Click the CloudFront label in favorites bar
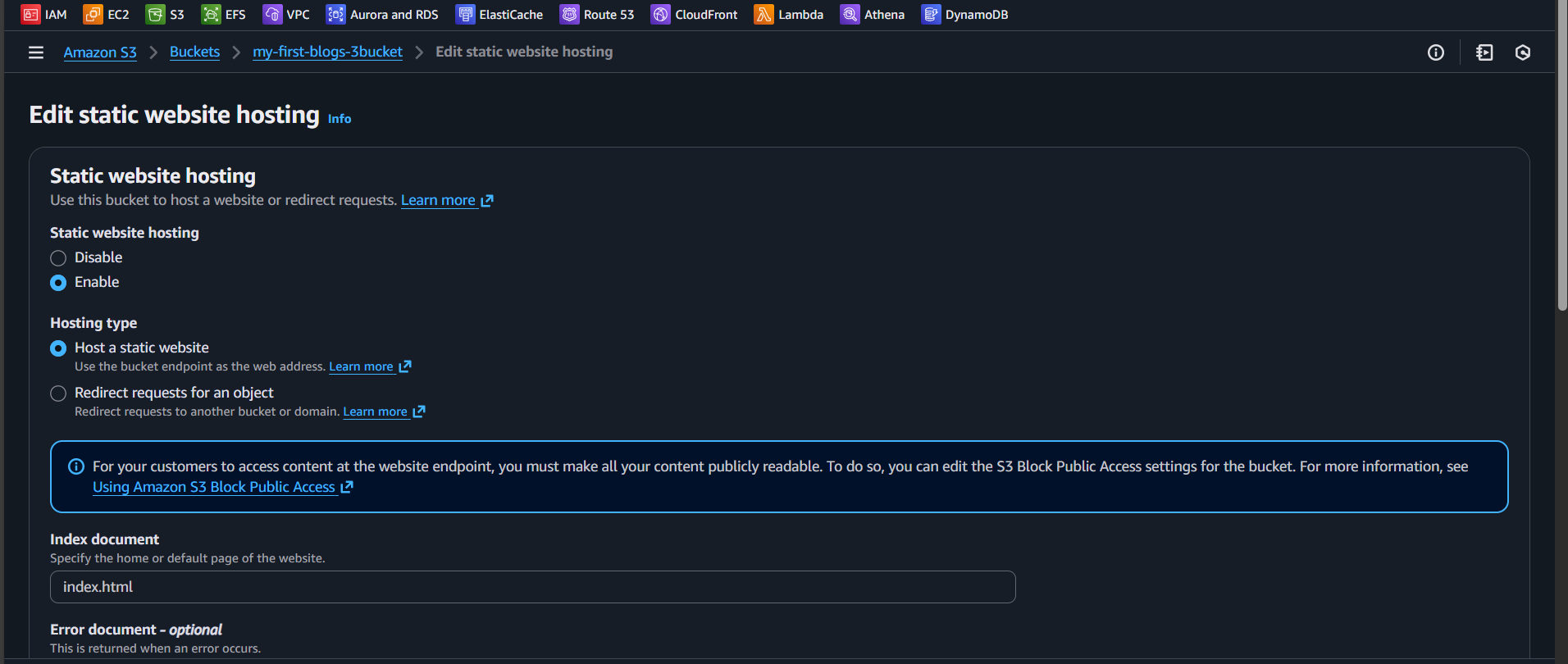The image size is (1568, 664). click(706, 15)
